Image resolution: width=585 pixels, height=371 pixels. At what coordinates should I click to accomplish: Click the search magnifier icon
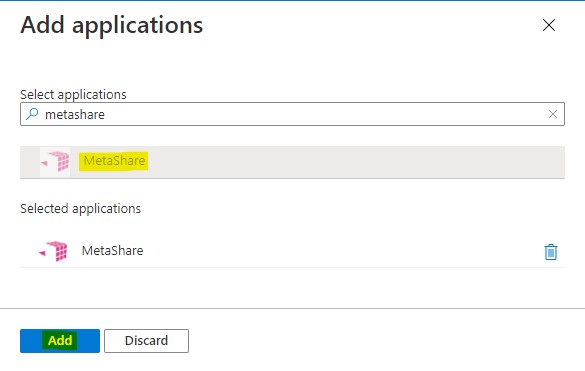(32, 114)
